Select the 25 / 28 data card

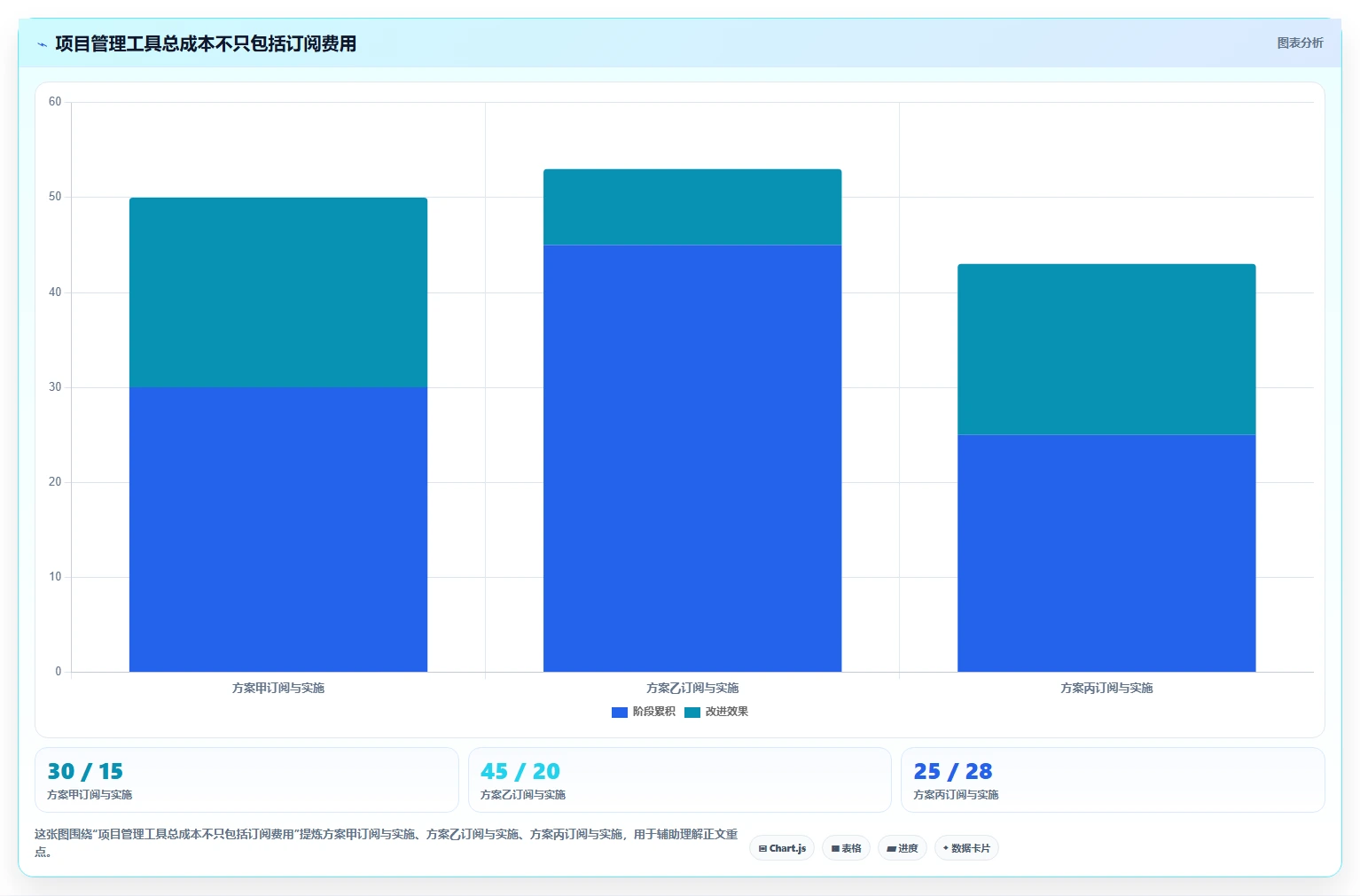1113,780
